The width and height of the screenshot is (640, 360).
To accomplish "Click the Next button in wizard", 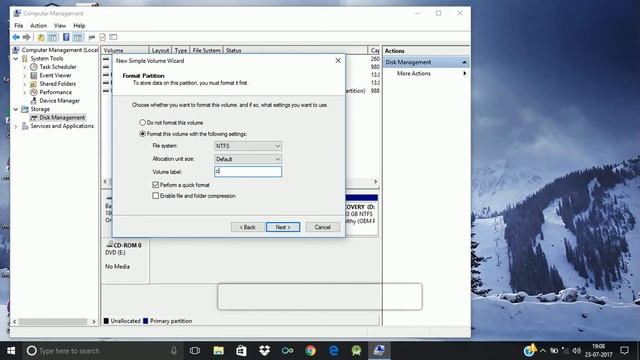I will click(283, 227).
